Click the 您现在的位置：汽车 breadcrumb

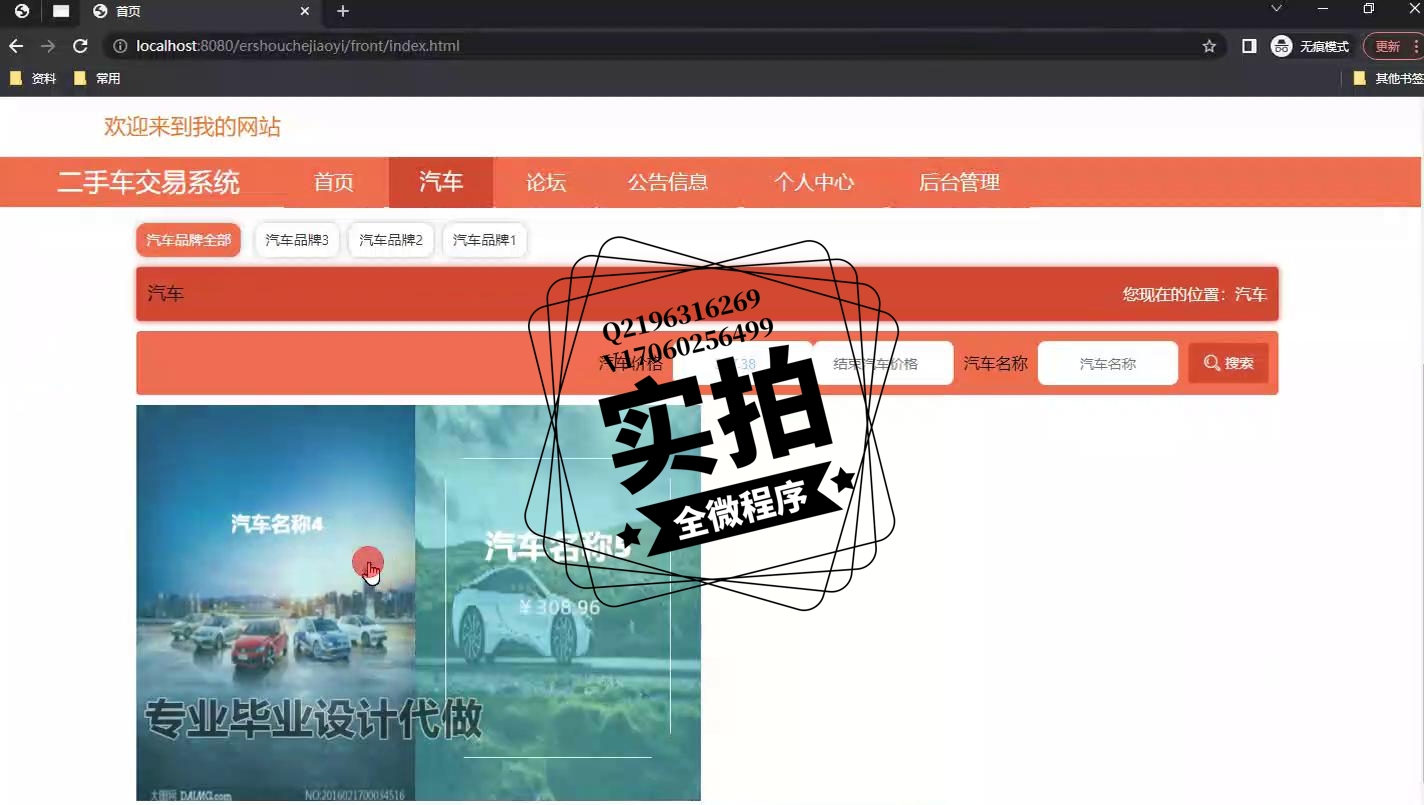1195,294
